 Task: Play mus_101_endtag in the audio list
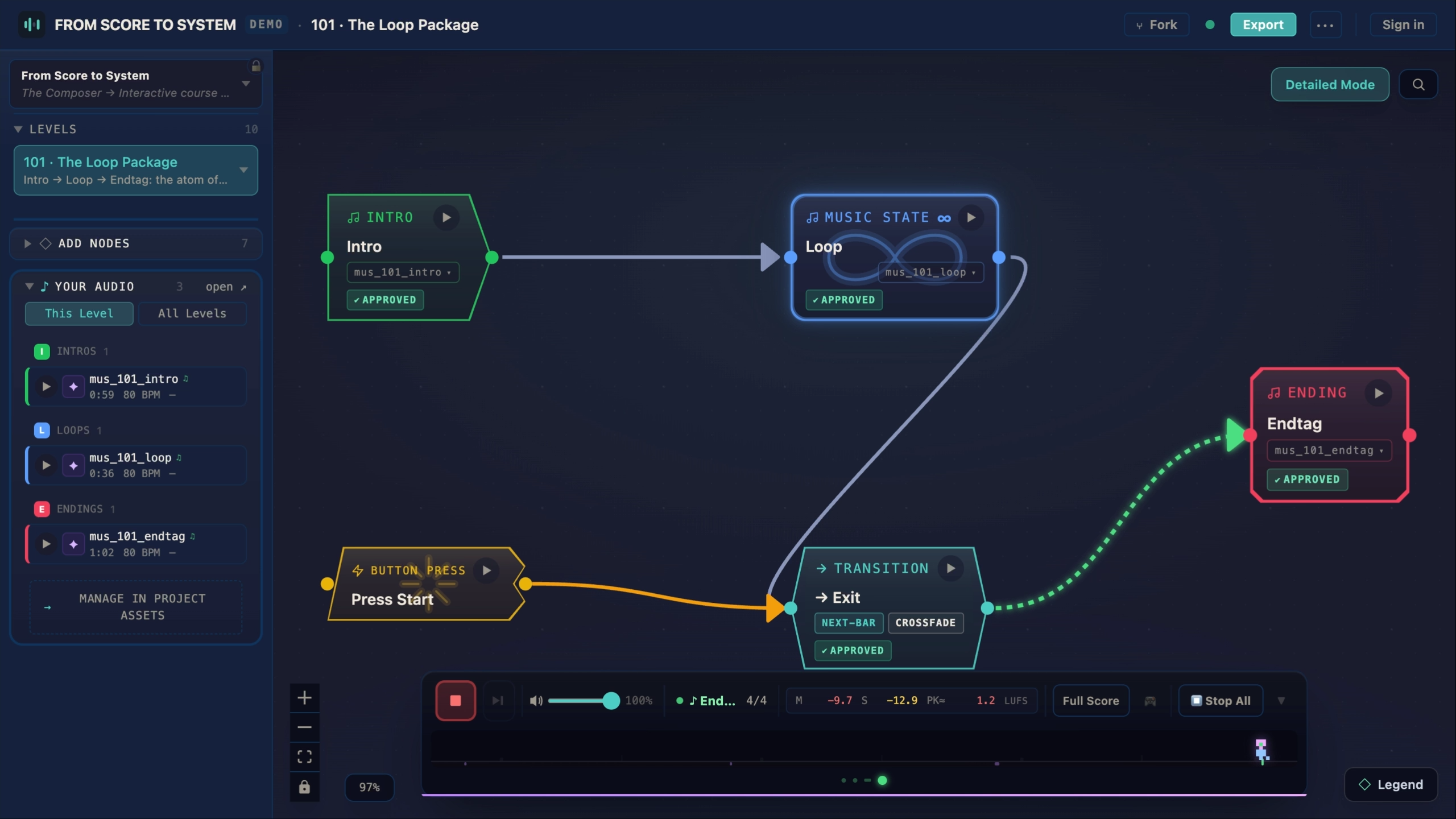(x=46, y=544)
